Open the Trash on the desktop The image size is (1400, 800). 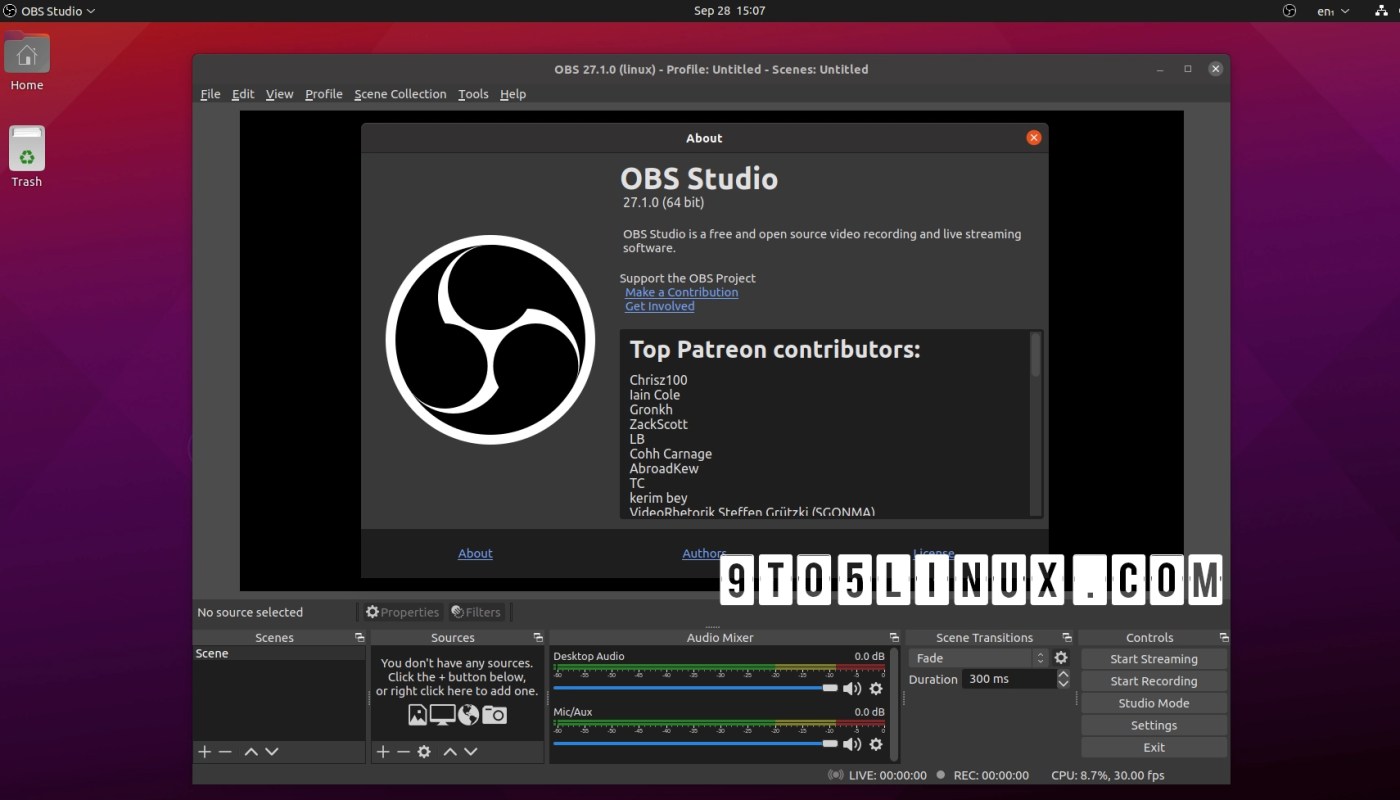[x=27, y=157]
